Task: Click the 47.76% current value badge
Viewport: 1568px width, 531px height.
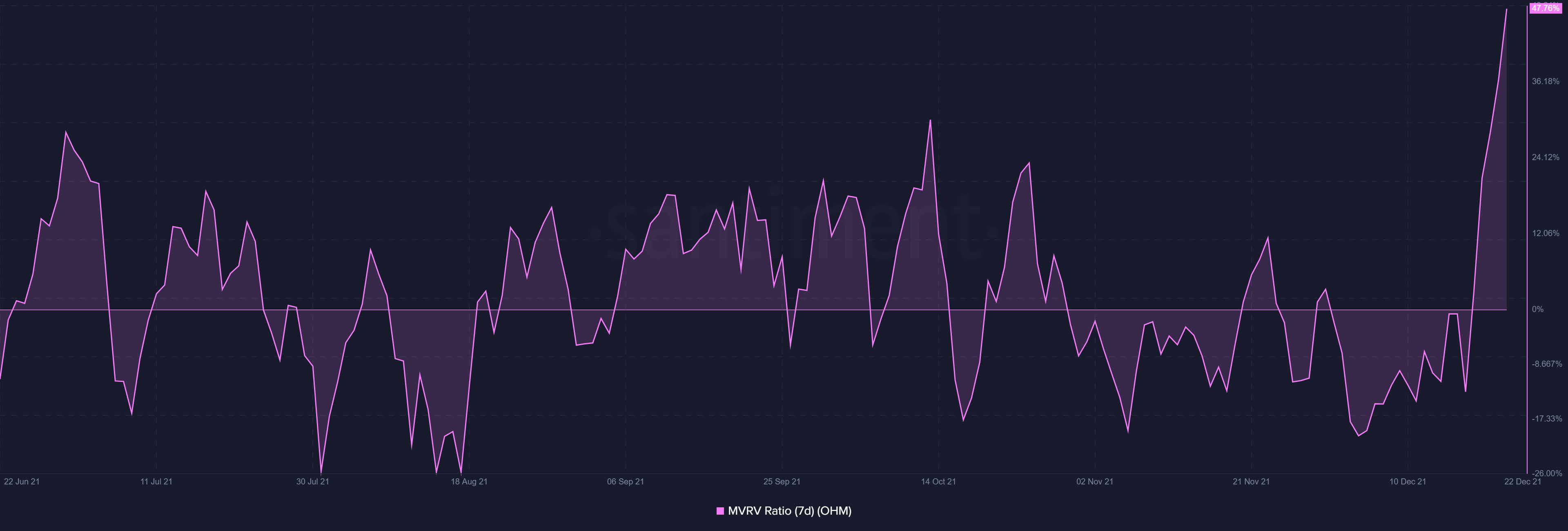Action: 1545,8
